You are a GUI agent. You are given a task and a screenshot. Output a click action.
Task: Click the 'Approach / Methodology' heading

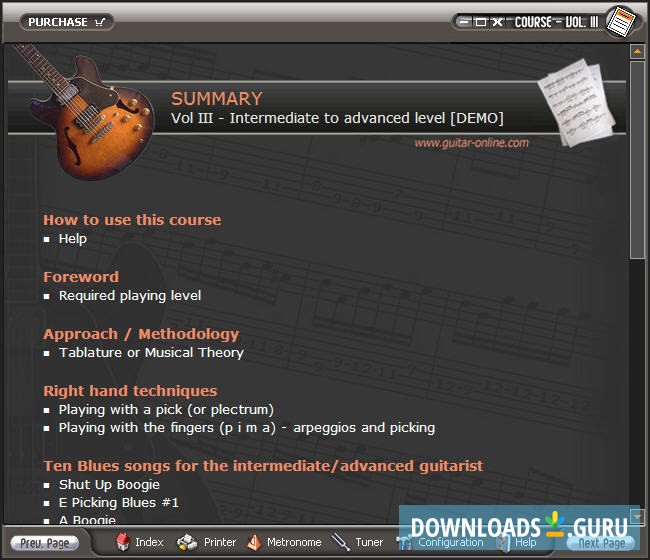pyautogui.click(x=141, y=334)
